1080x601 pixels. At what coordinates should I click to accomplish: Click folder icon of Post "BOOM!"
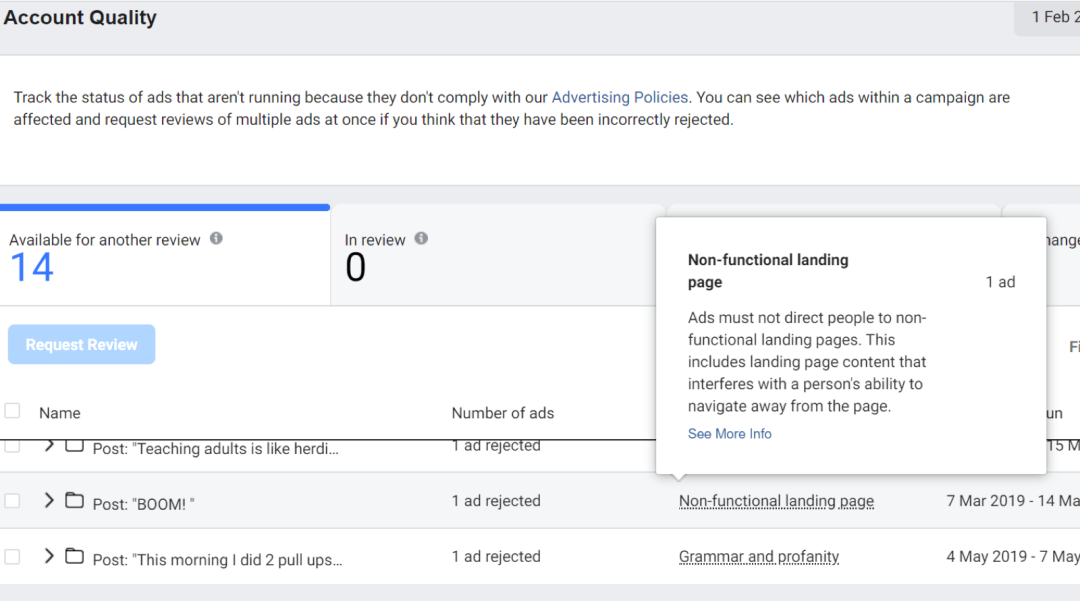tap(74, 500)
